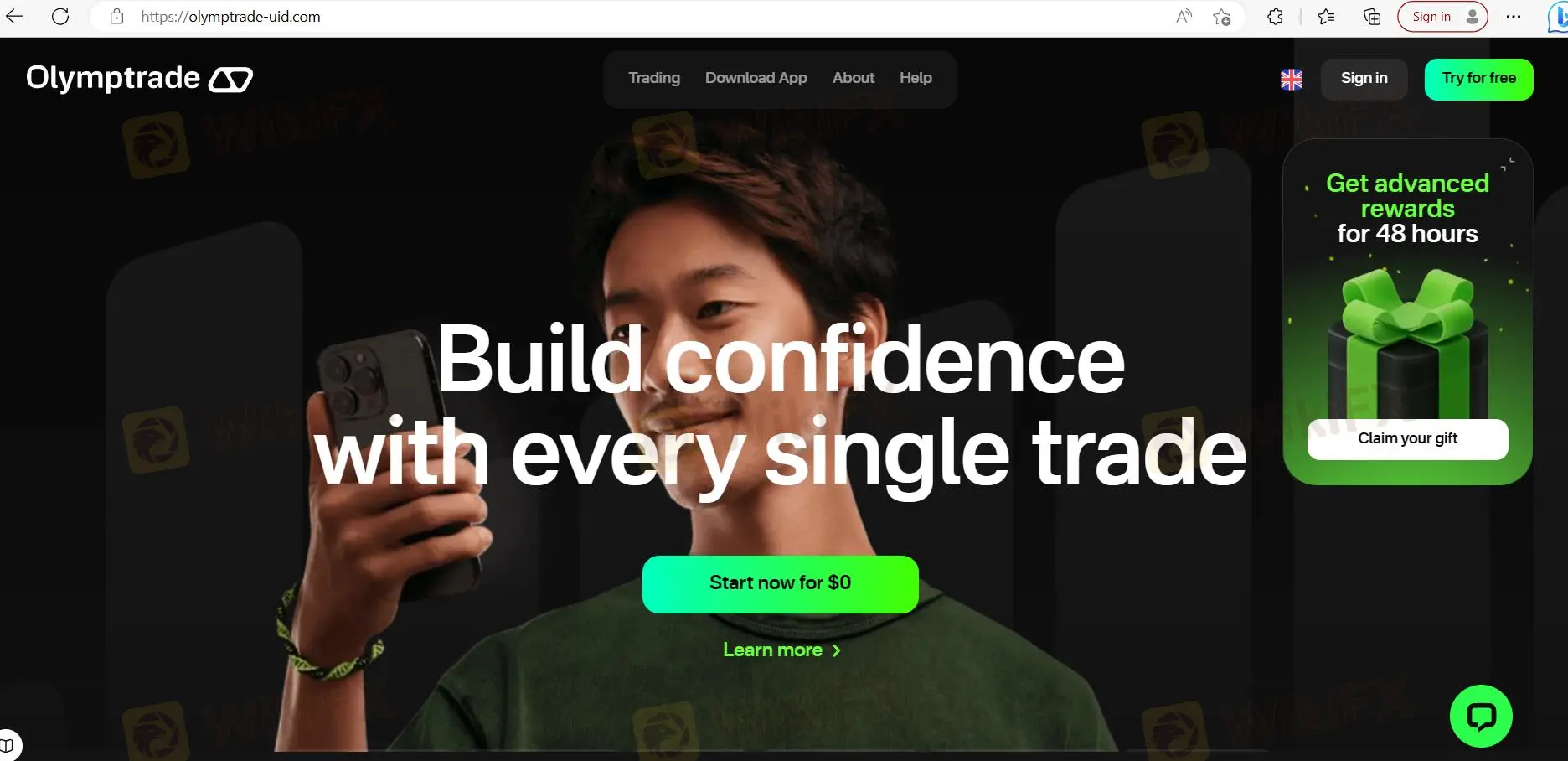
Task: Click the browser back arrow
Action: point(14,16)
